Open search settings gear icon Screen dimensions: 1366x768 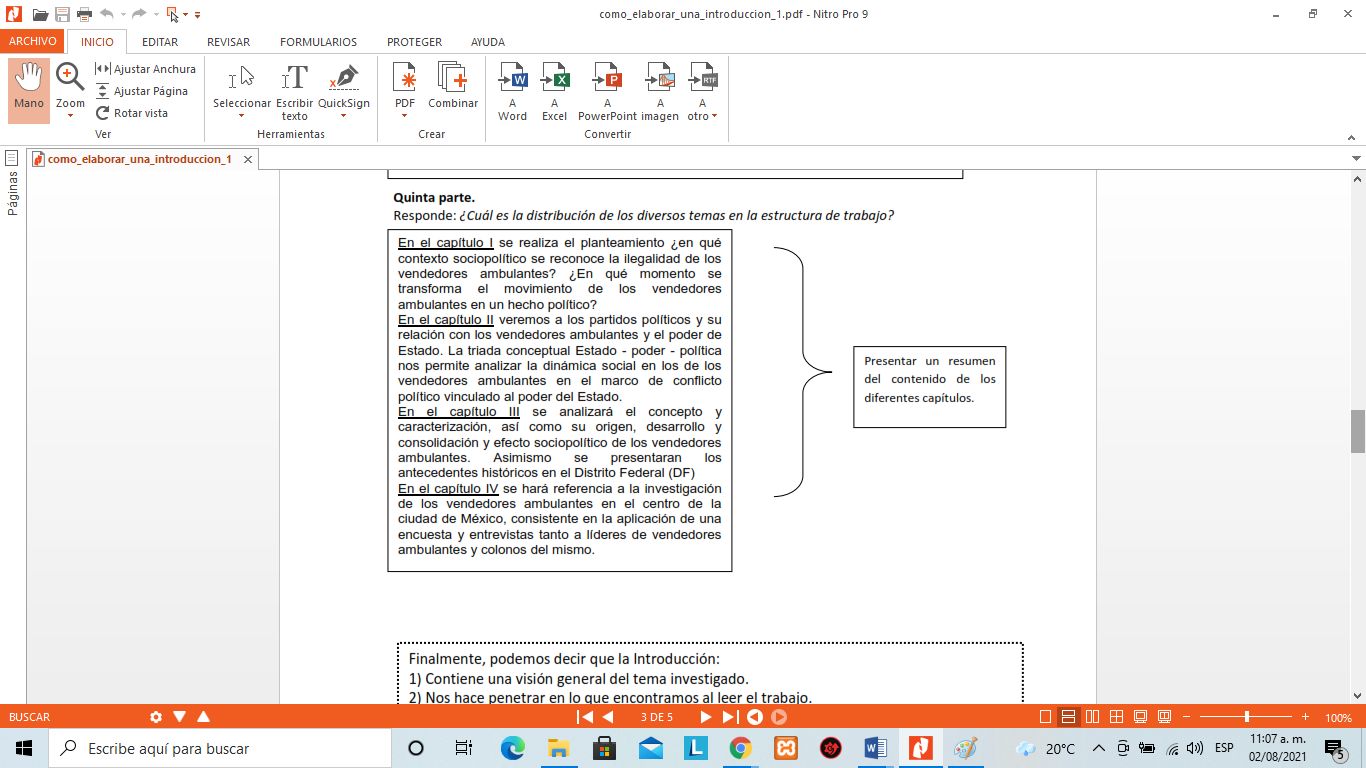coord(156,717)
